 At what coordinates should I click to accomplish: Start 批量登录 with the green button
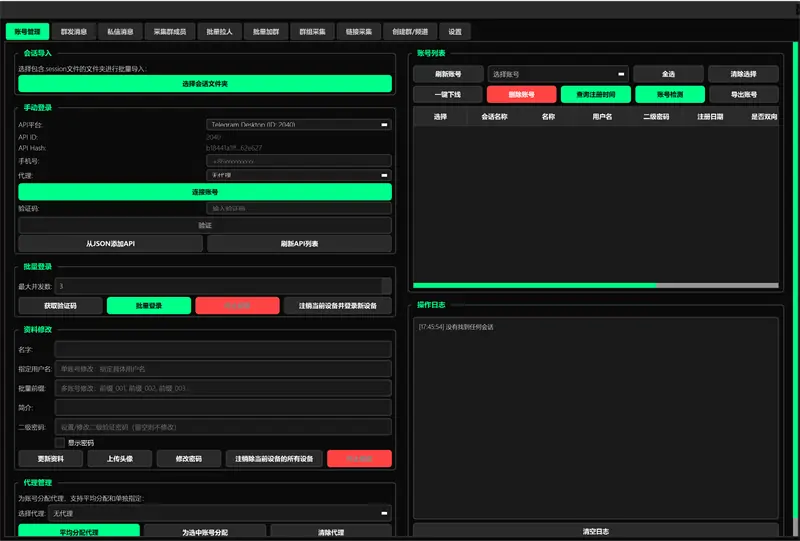click(148, 305)
